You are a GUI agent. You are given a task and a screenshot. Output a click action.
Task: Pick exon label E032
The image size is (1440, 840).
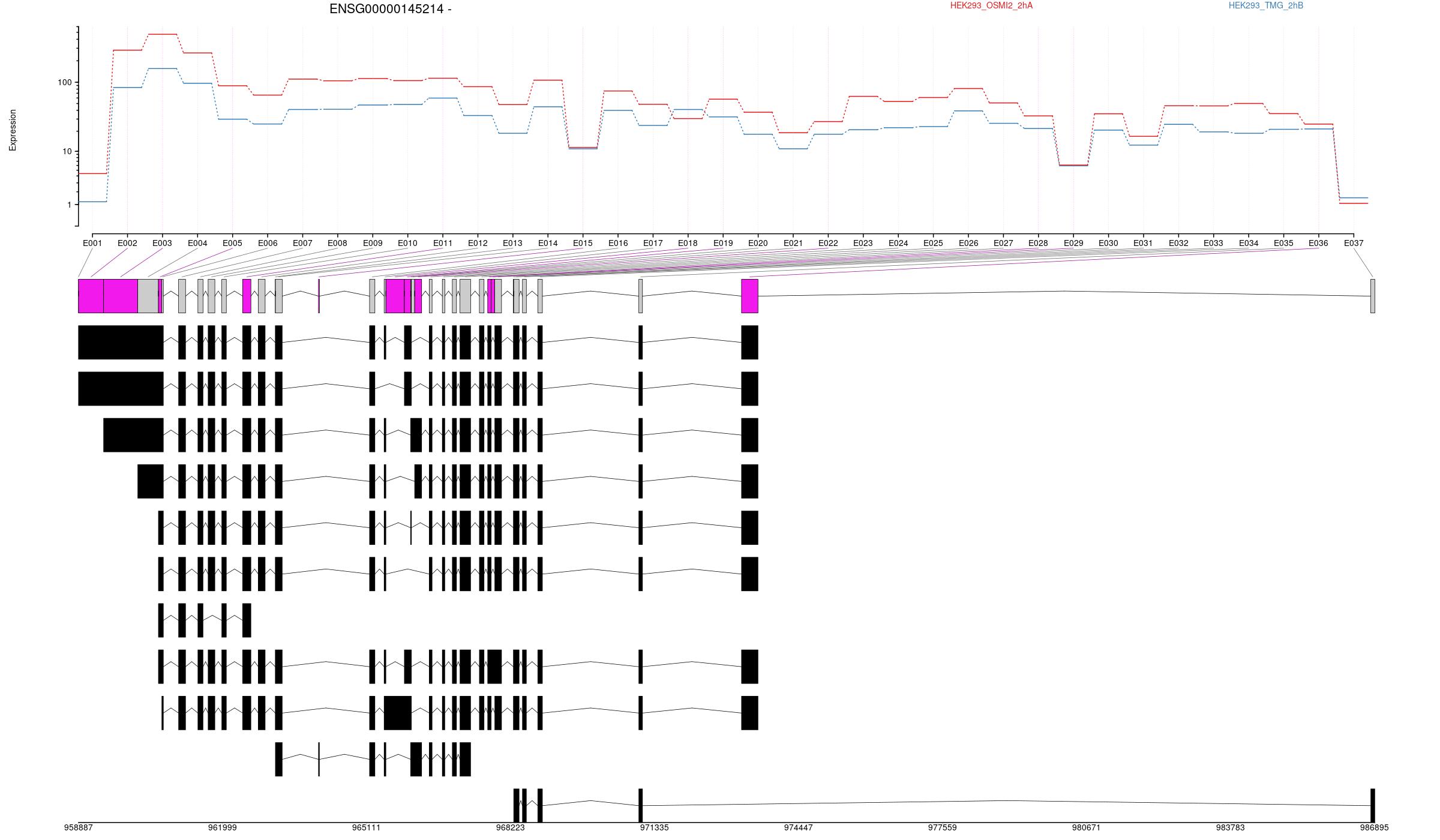1178,244
